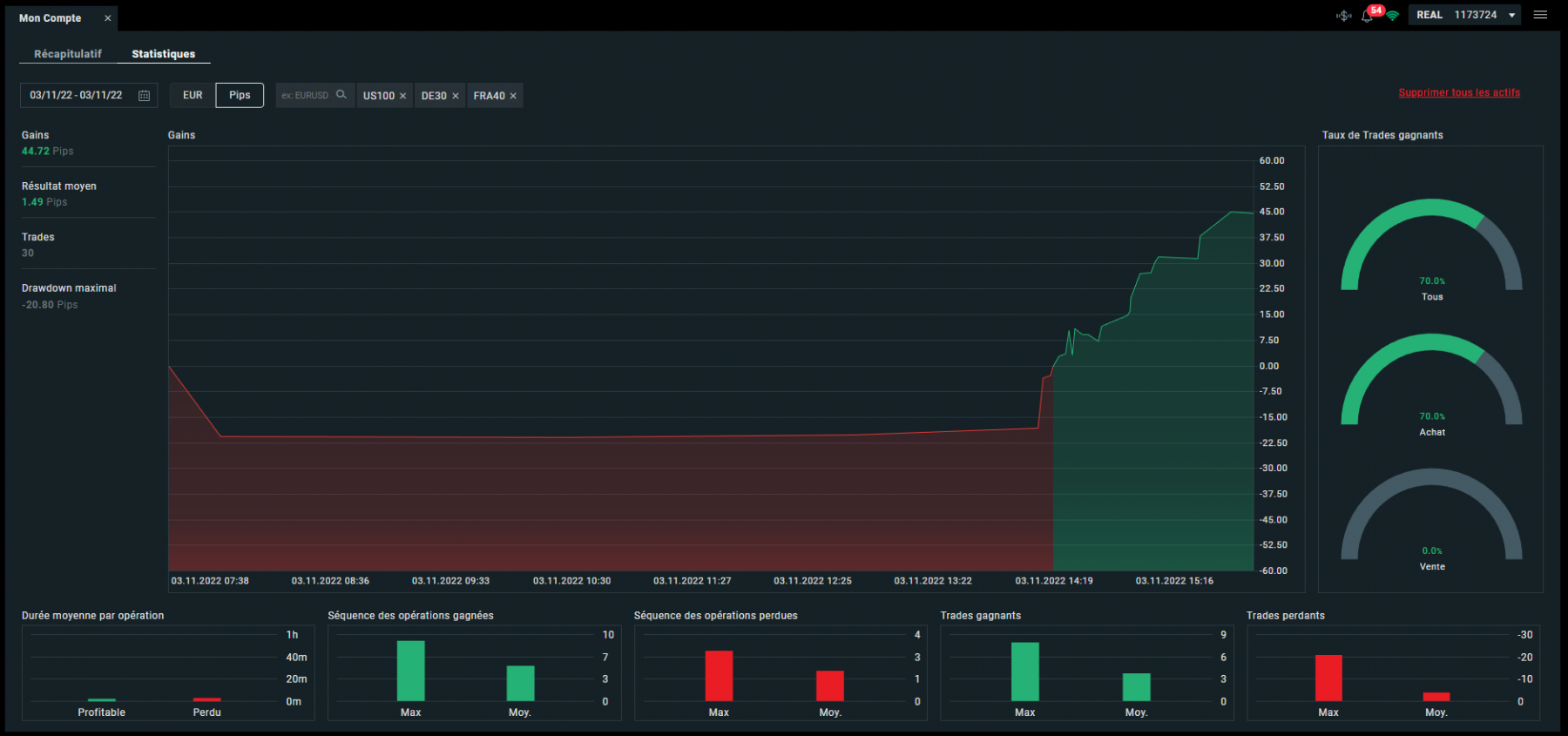Viewport: 1568px width, 736px height.
Task: Open the notifications bell with 54 badge
Action: point(1368,15)
